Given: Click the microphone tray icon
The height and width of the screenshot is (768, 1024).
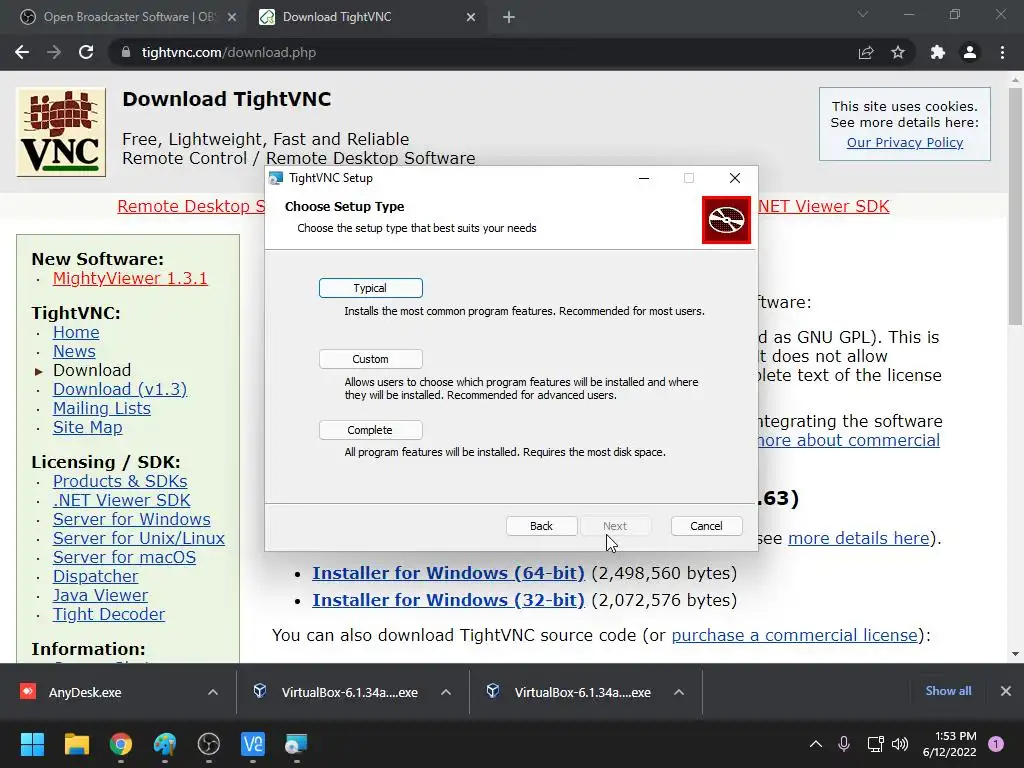Looking at the screenshot, I should click(x=844, y=744).
